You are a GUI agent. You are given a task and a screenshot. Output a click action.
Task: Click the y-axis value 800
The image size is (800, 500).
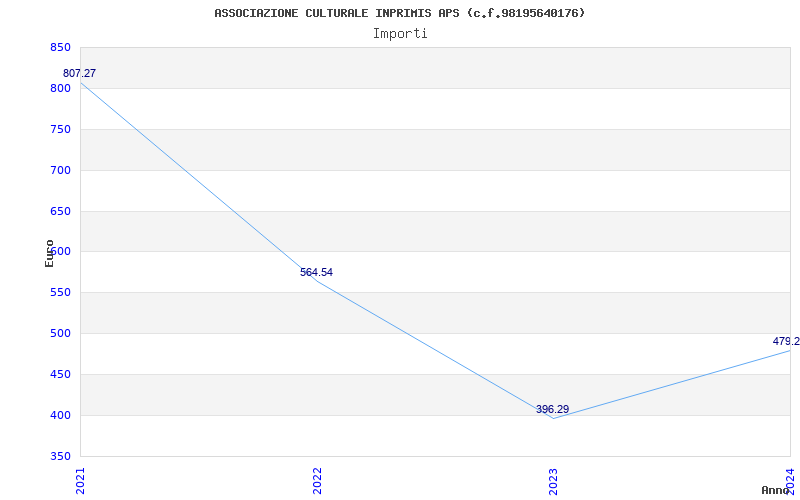click(x=60, y=88)
